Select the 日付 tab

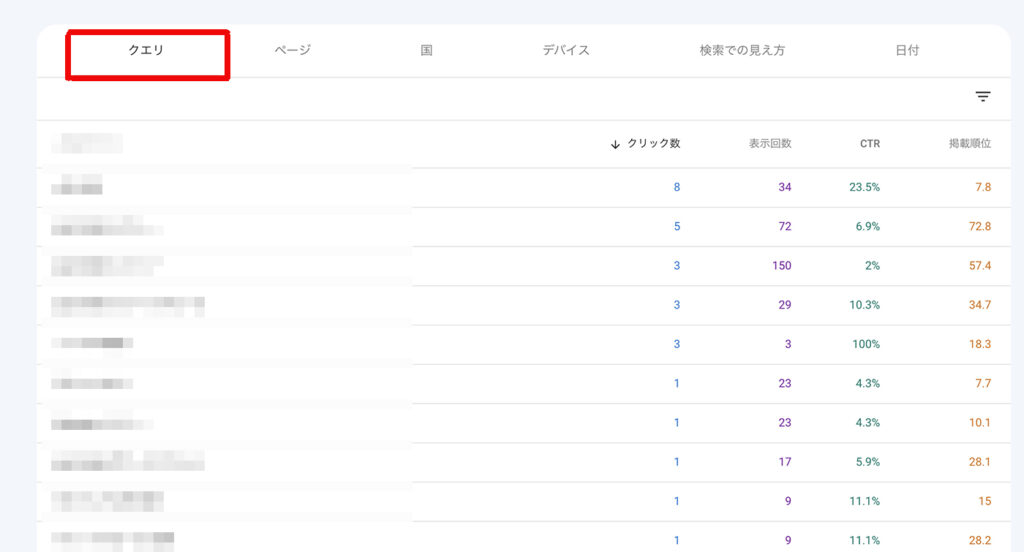[907, 50]
